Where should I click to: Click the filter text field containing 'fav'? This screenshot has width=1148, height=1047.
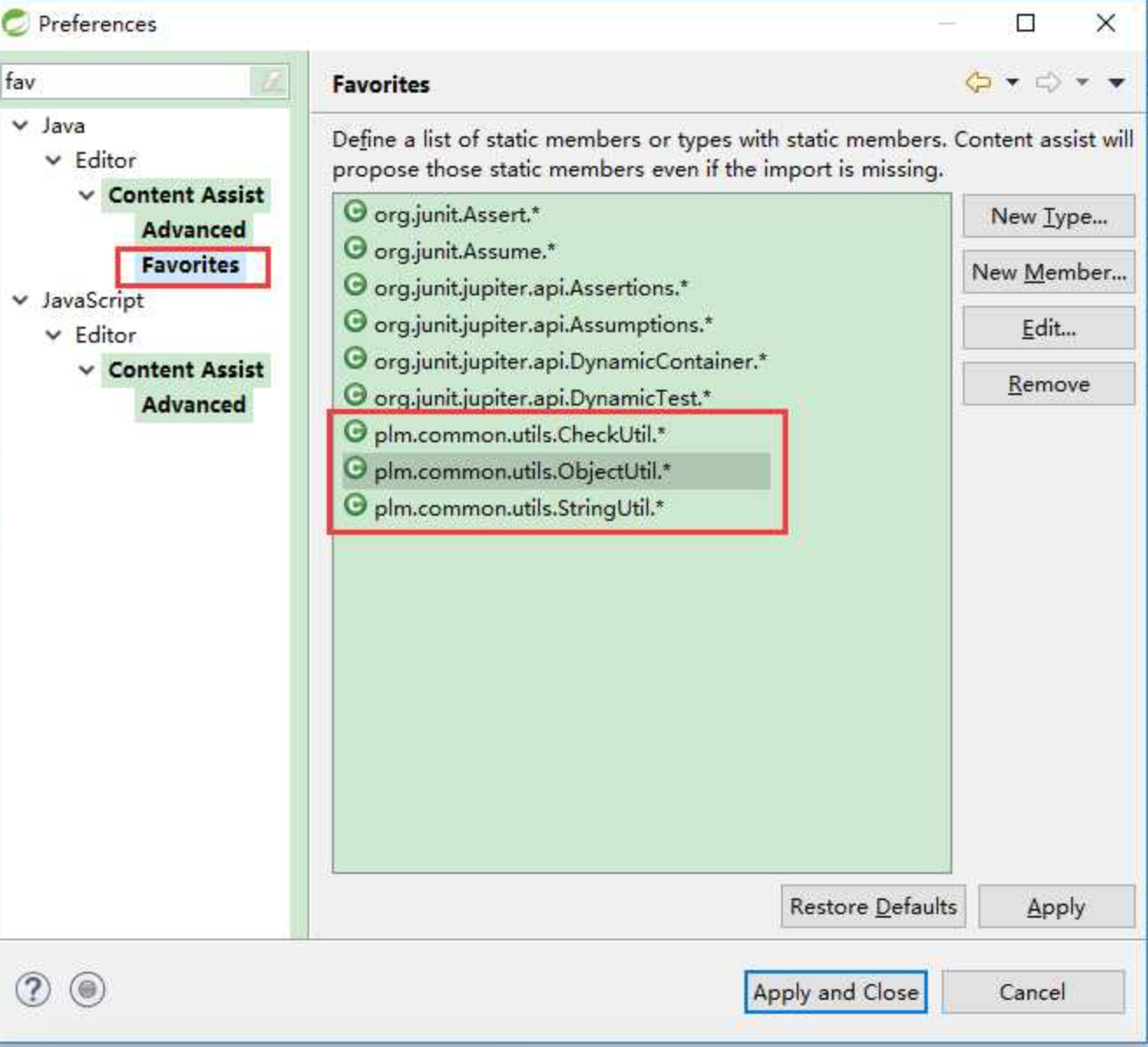tap(127, 81)
